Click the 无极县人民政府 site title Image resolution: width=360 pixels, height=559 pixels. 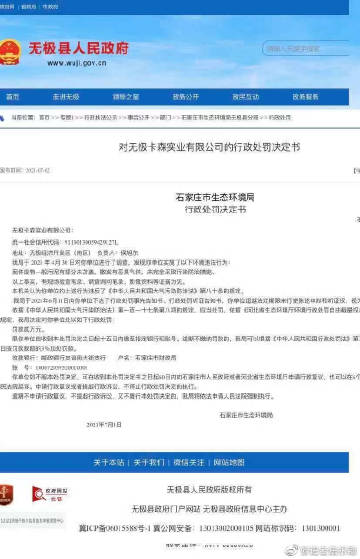[78, 48]
